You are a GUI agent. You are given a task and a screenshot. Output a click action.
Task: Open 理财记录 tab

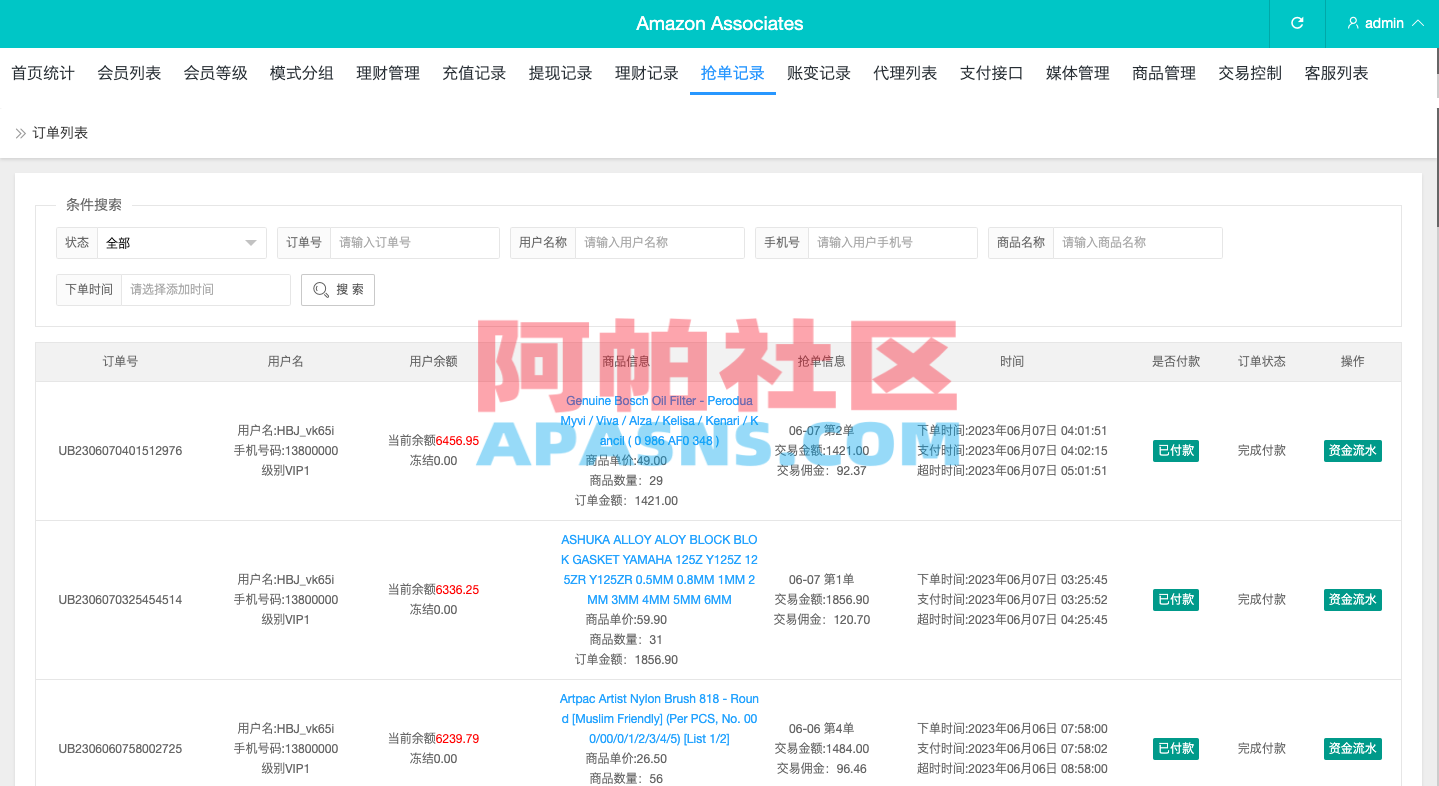tap(647, 73)
